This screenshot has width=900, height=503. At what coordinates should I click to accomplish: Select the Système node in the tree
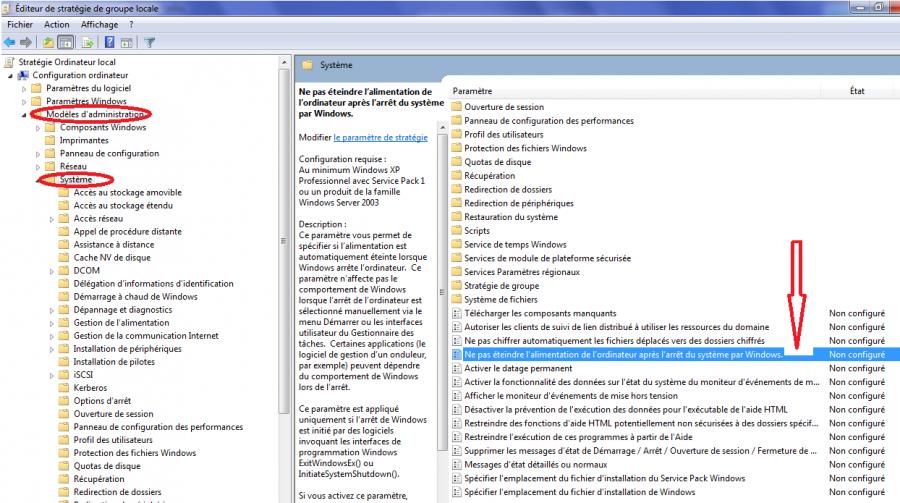coord(76,179)
